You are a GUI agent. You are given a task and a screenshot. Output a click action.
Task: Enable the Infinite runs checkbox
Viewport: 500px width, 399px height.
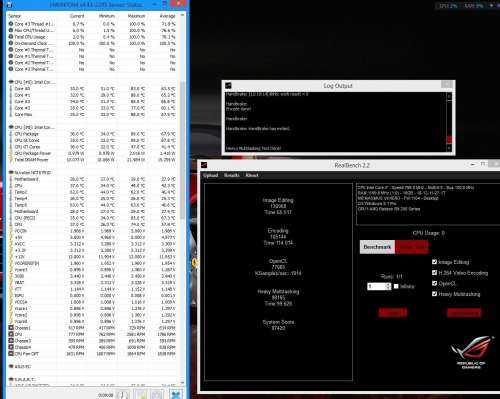396,286
